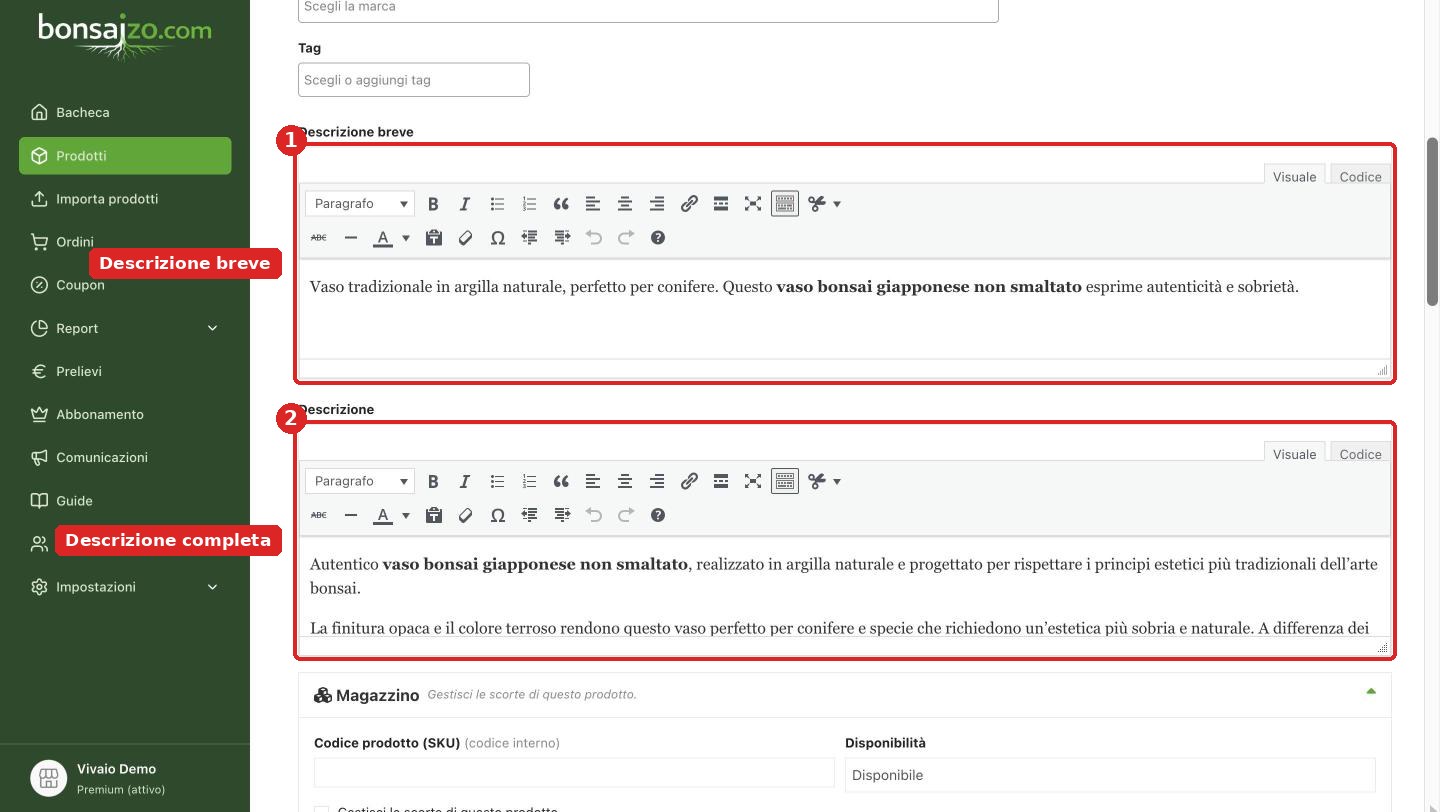Apply blockquote in Descrizione breve editor
The height and width of the screenshot is (812, 1440).
(561, 204)
